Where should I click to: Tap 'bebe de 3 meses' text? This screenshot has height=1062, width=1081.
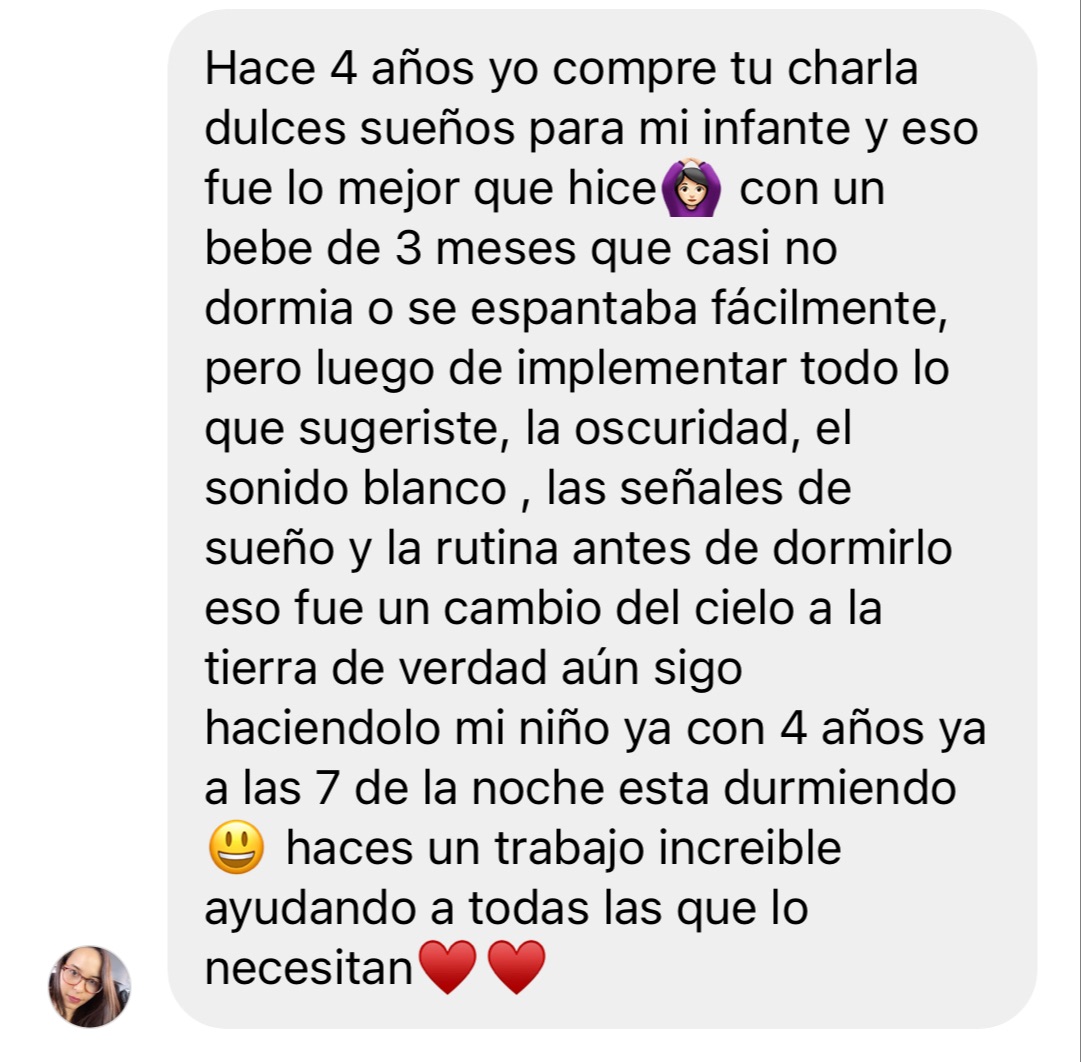point(390,248)
